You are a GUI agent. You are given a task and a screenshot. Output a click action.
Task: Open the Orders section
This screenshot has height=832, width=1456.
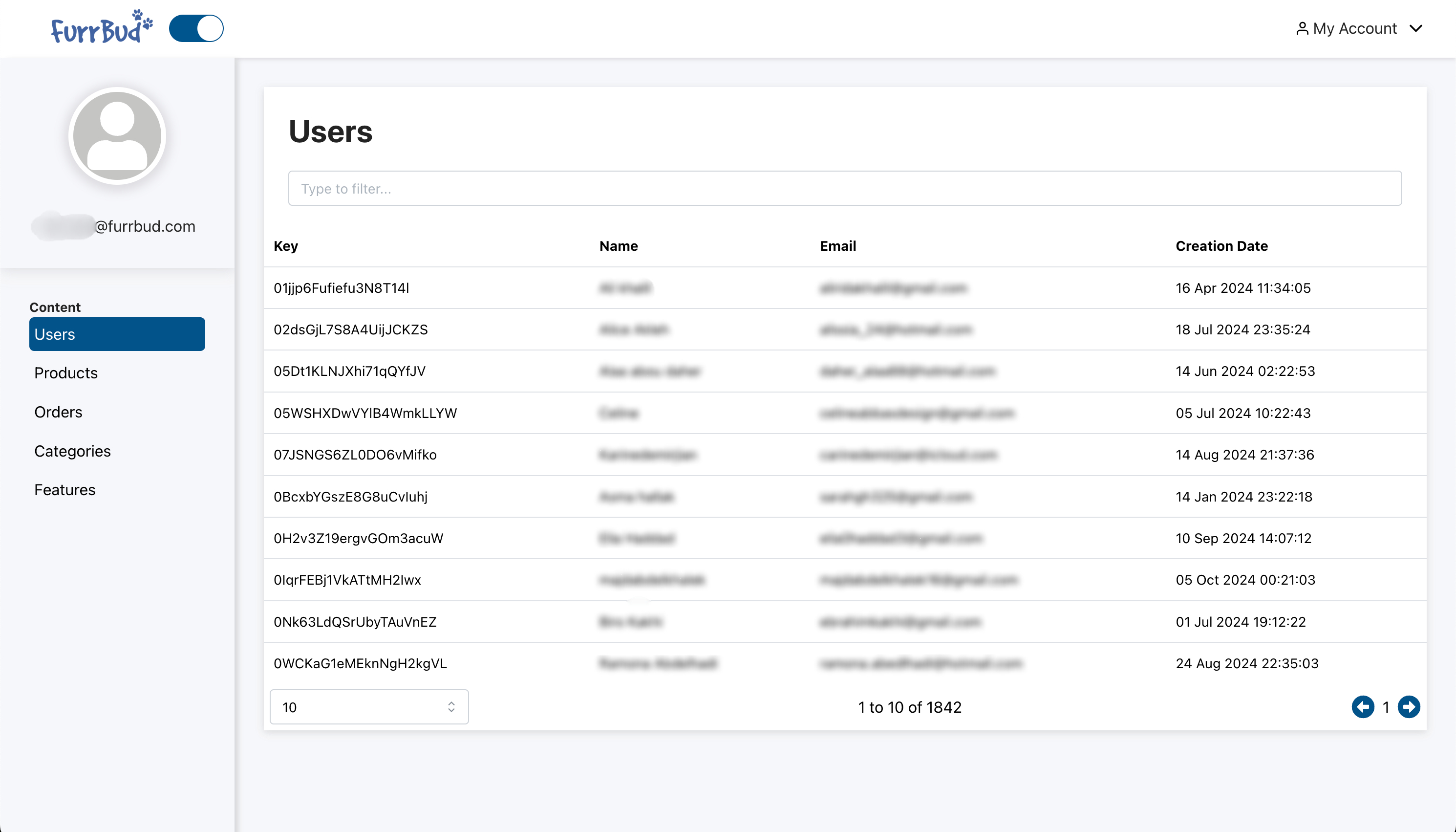[58, 412]
